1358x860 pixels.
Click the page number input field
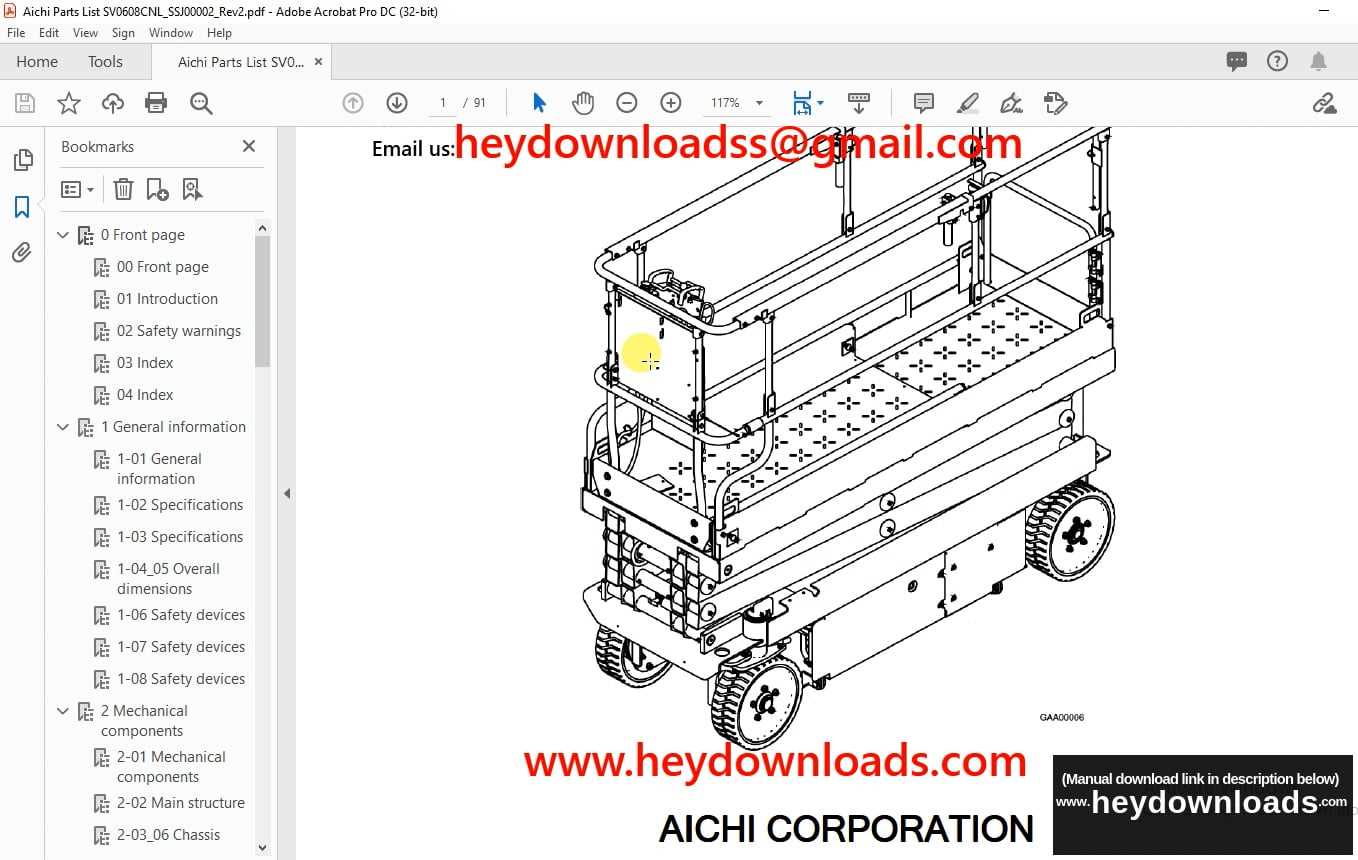point(443,103)
